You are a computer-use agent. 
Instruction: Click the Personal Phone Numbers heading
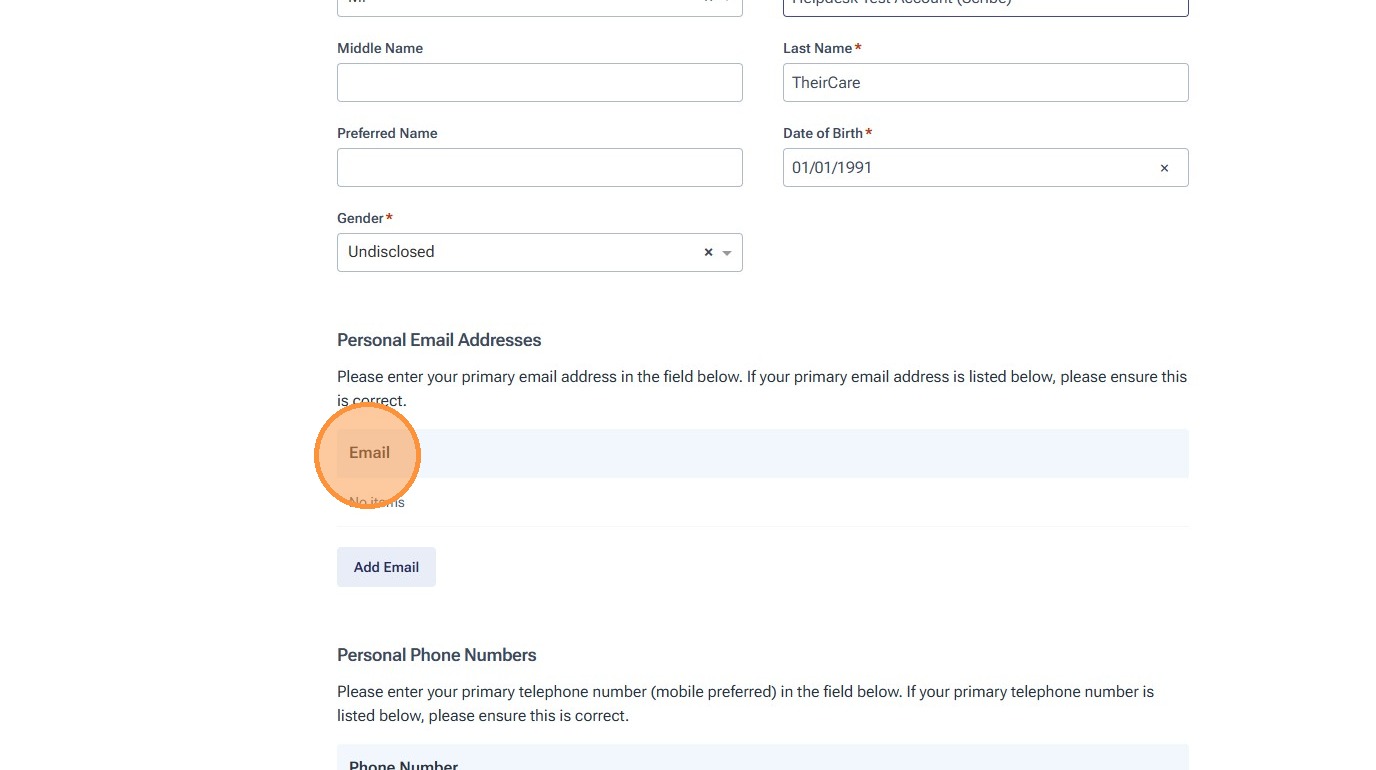coord(436,655)
